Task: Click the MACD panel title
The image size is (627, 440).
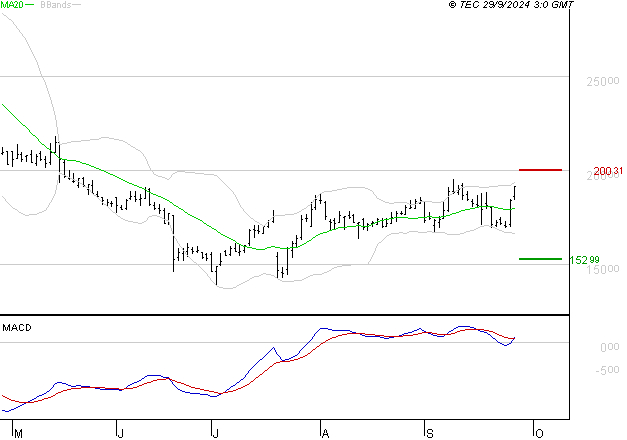Action: [x=17, y=328]
